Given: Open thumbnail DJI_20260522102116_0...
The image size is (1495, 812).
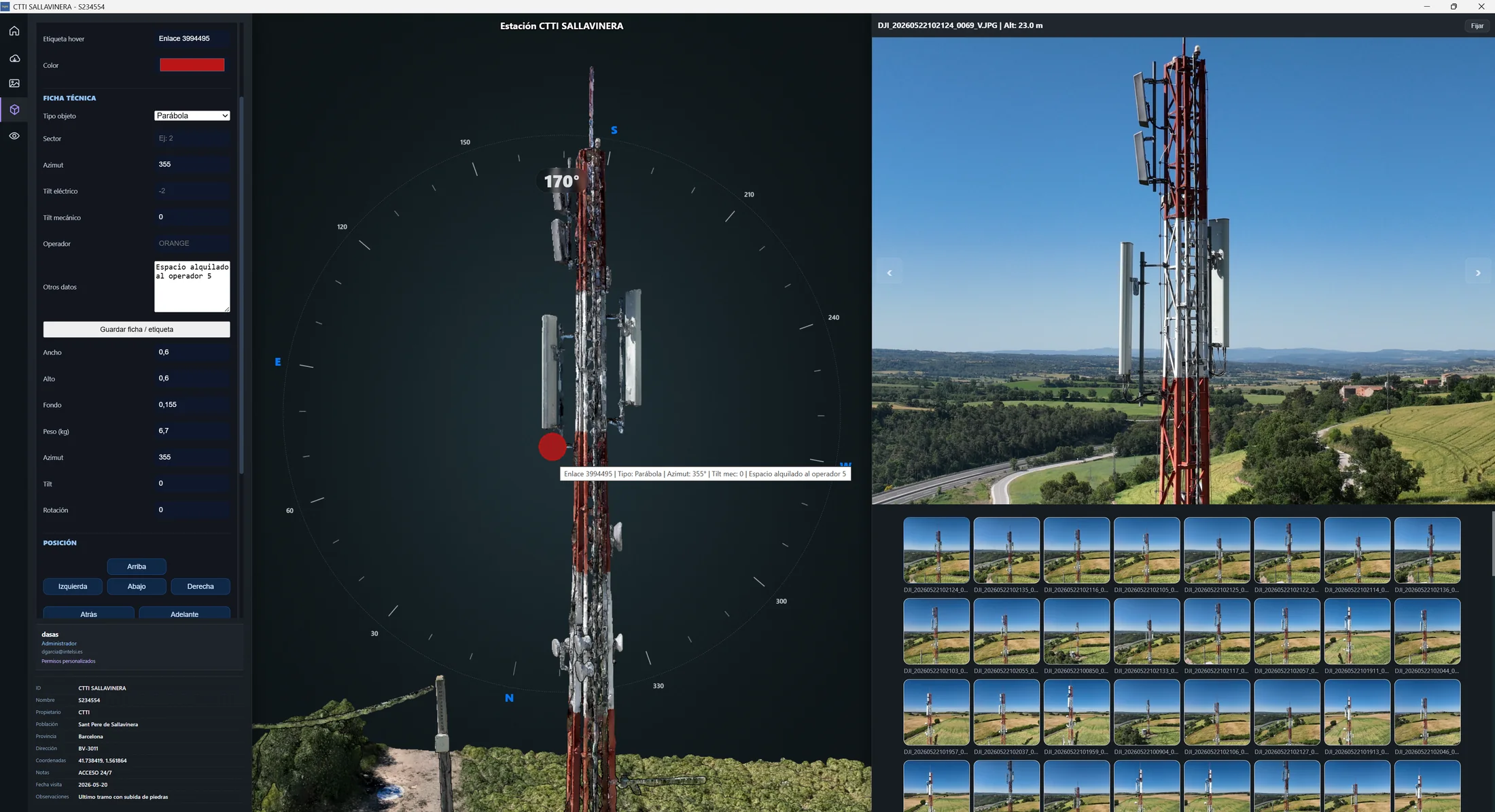Looking at the screenshot, I should pyautogui.click(x=1076, y=550).
